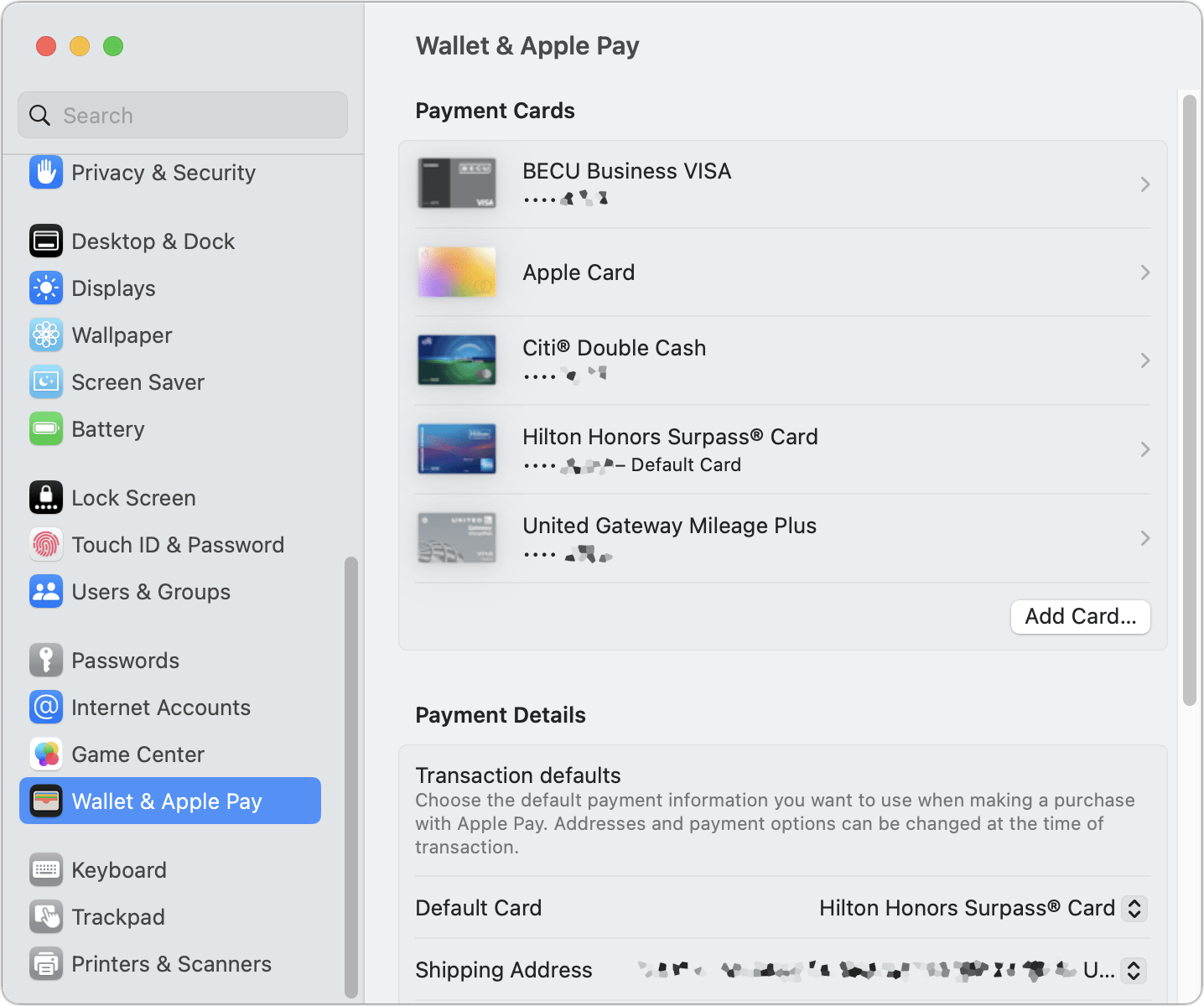Select the Citi Double Cash card thumbnail
1204x1006 pixels.
tap(456, 360)
